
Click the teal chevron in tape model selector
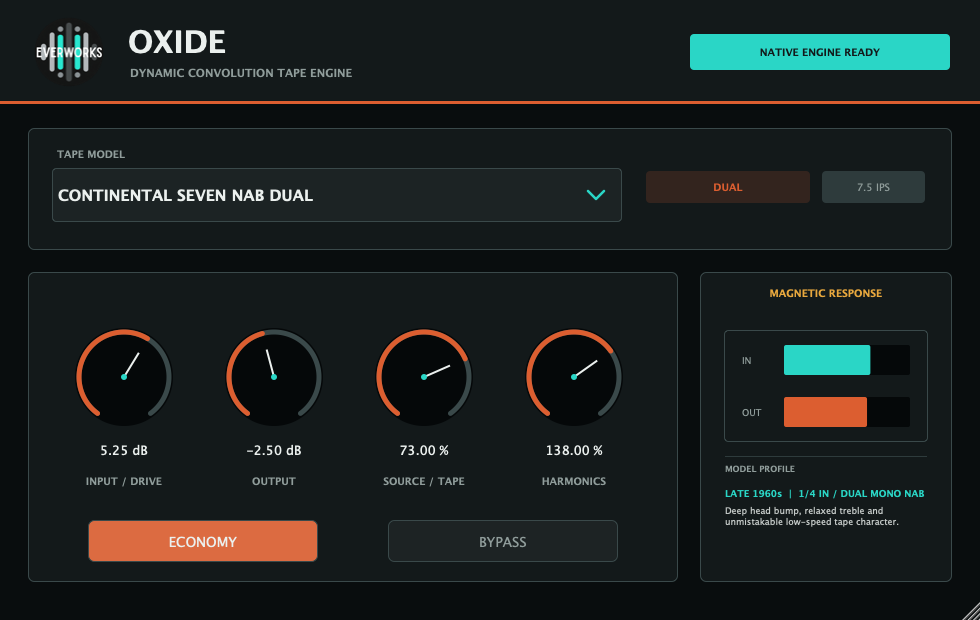[596, 195]
